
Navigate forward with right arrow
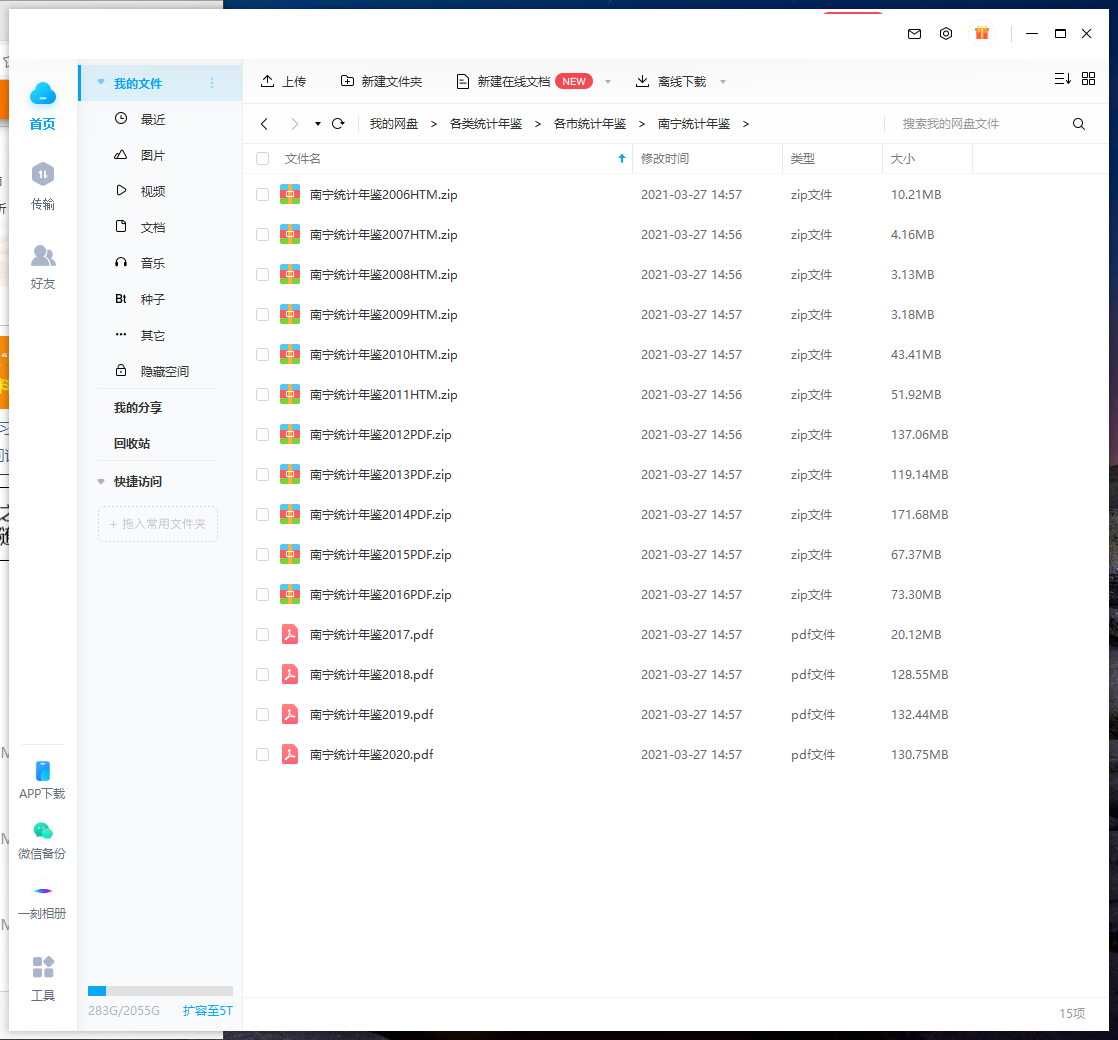(294, 124)
